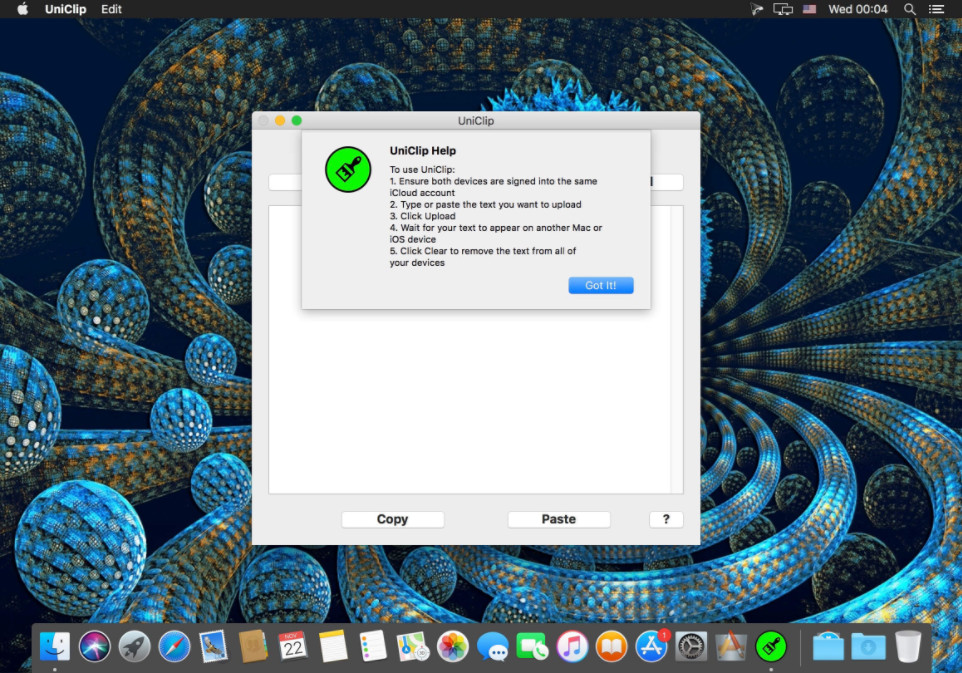Viewport: 962px width, 673px height.
Task: Click the Wed 00:04 clock in menu bar
Action: (858, 9)
